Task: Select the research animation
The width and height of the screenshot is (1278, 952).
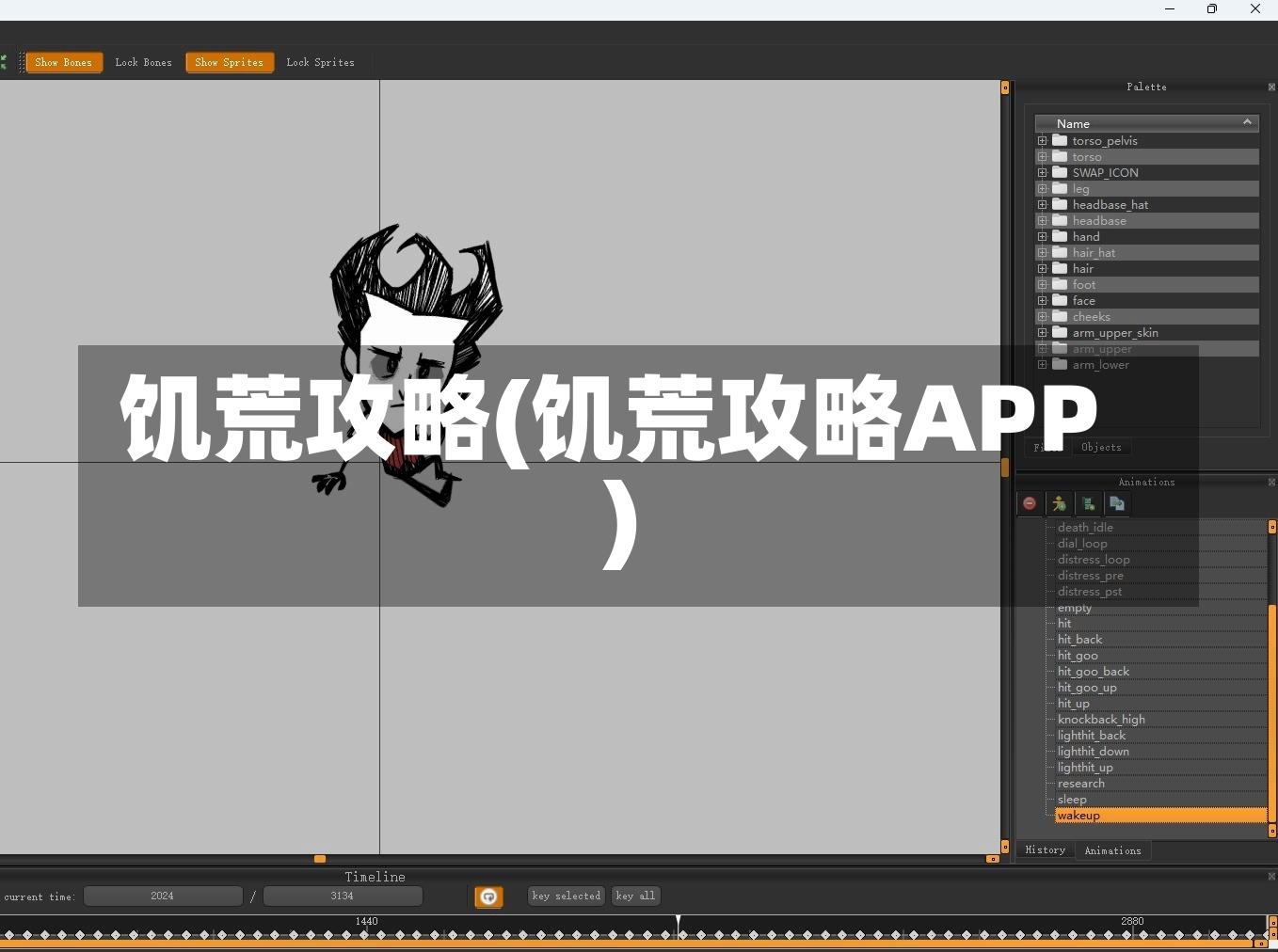Action: click(1160, 784)
